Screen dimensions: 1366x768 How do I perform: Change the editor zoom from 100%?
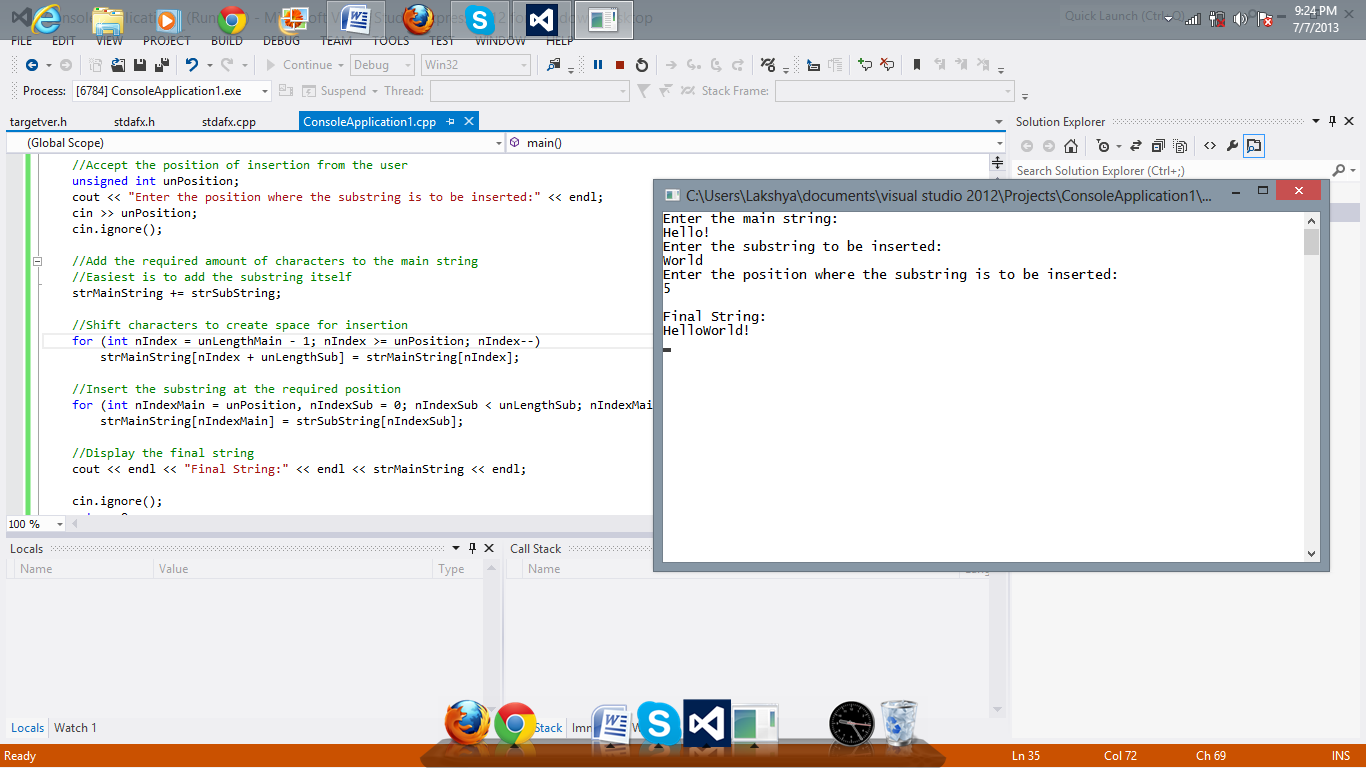[x=33, y=523]
